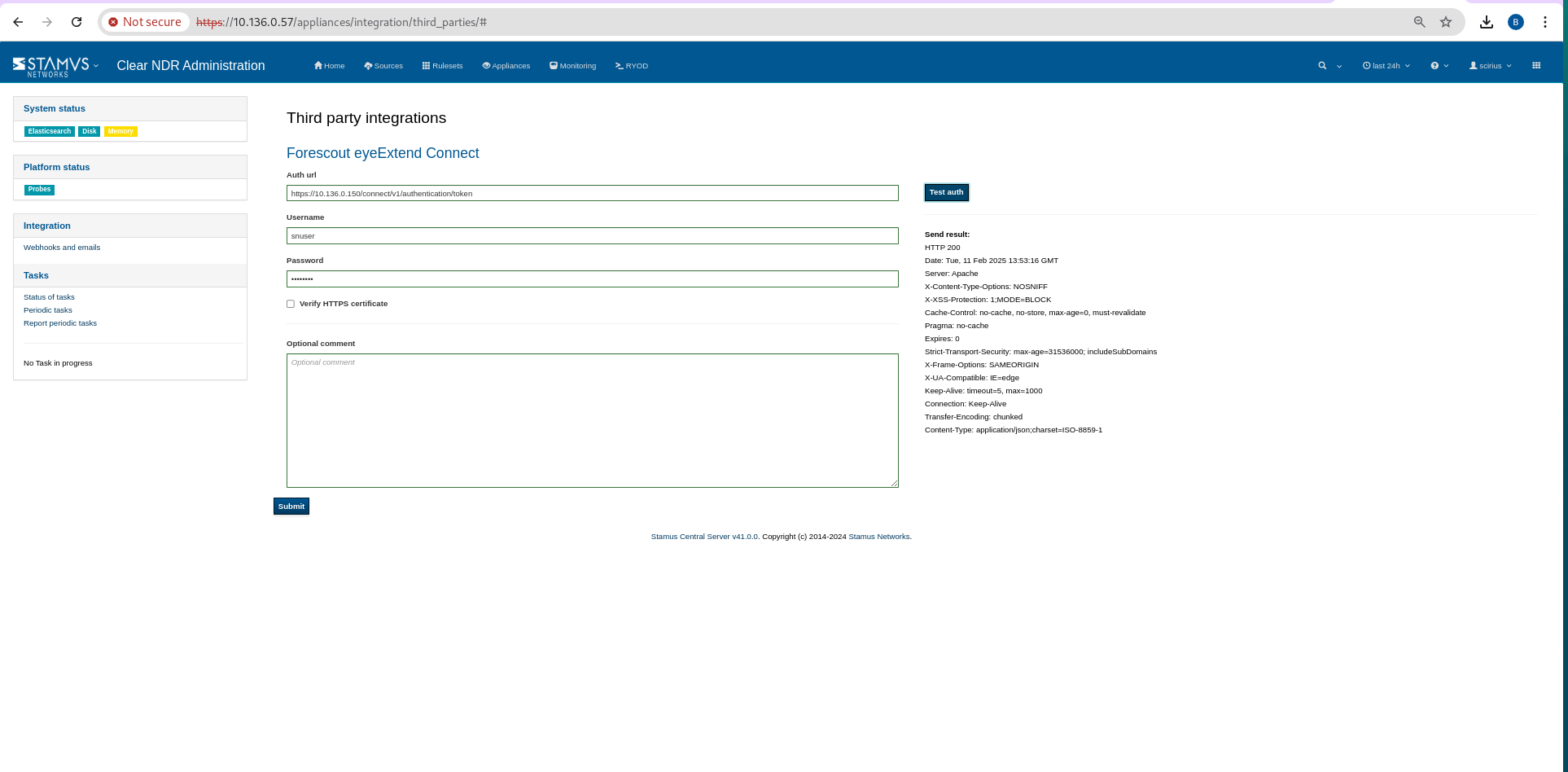The image size is (1568, 772).
Task: Click Tasks panel heading
Action: point(36,275)
